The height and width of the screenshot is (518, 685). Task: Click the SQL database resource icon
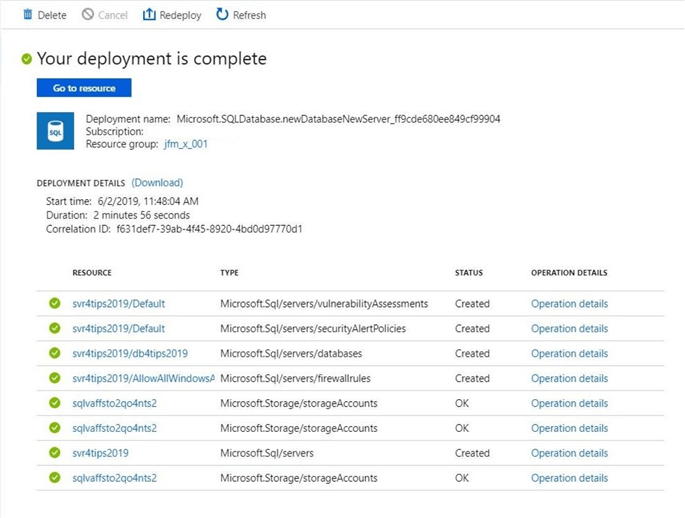pyautogui.click(x=55, y=131)
